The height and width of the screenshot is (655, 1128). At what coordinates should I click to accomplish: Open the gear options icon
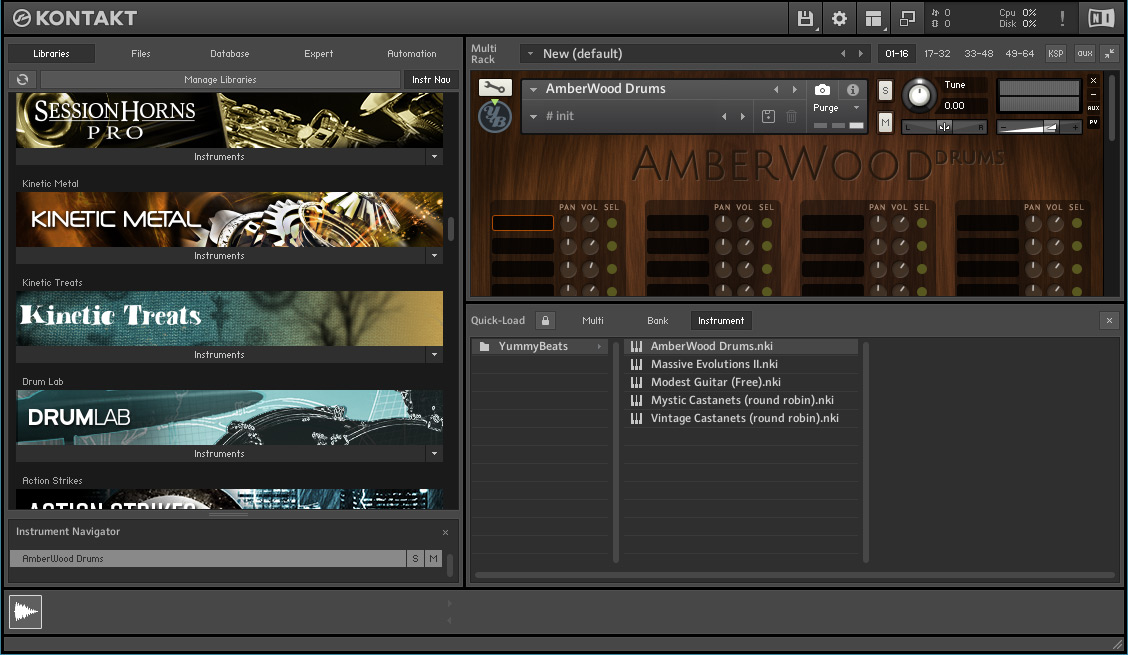[x=839, y=18]
